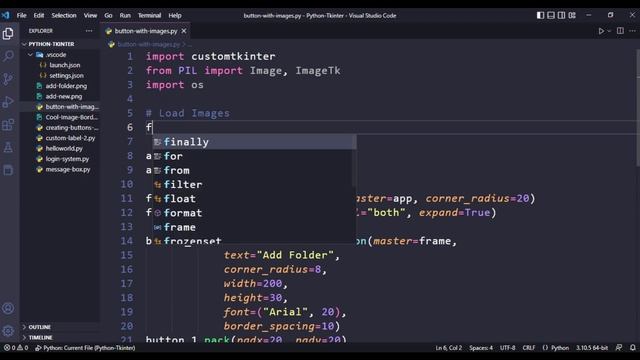Viewport: 640px width, 360px height.
Task: Open the Terminal menu
Action: pos(149,16)
